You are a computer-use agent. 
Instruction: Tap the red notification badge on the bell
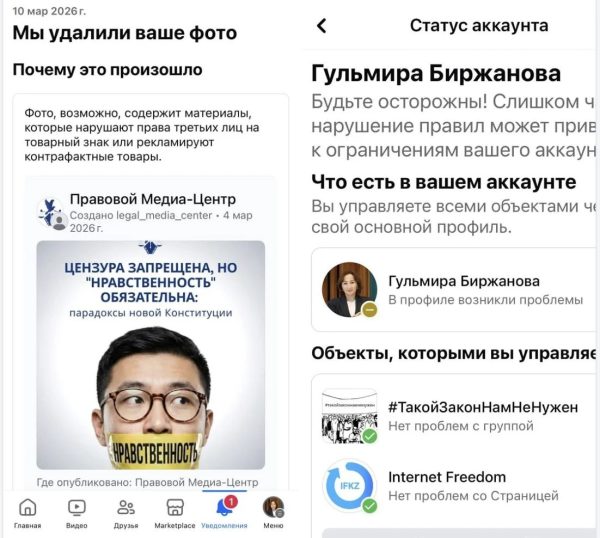click(x=231, y=501)
